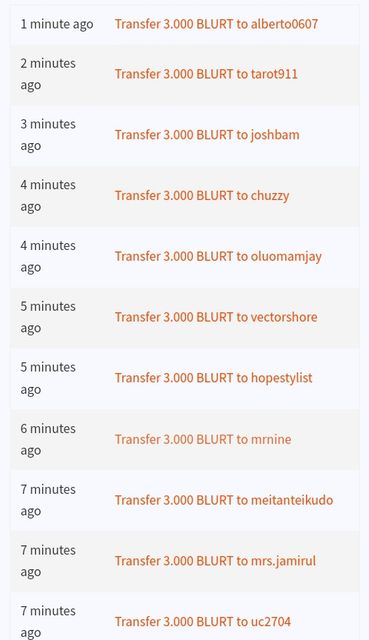Select the '3 minutes ago' timestamp

tap(48, 135)
